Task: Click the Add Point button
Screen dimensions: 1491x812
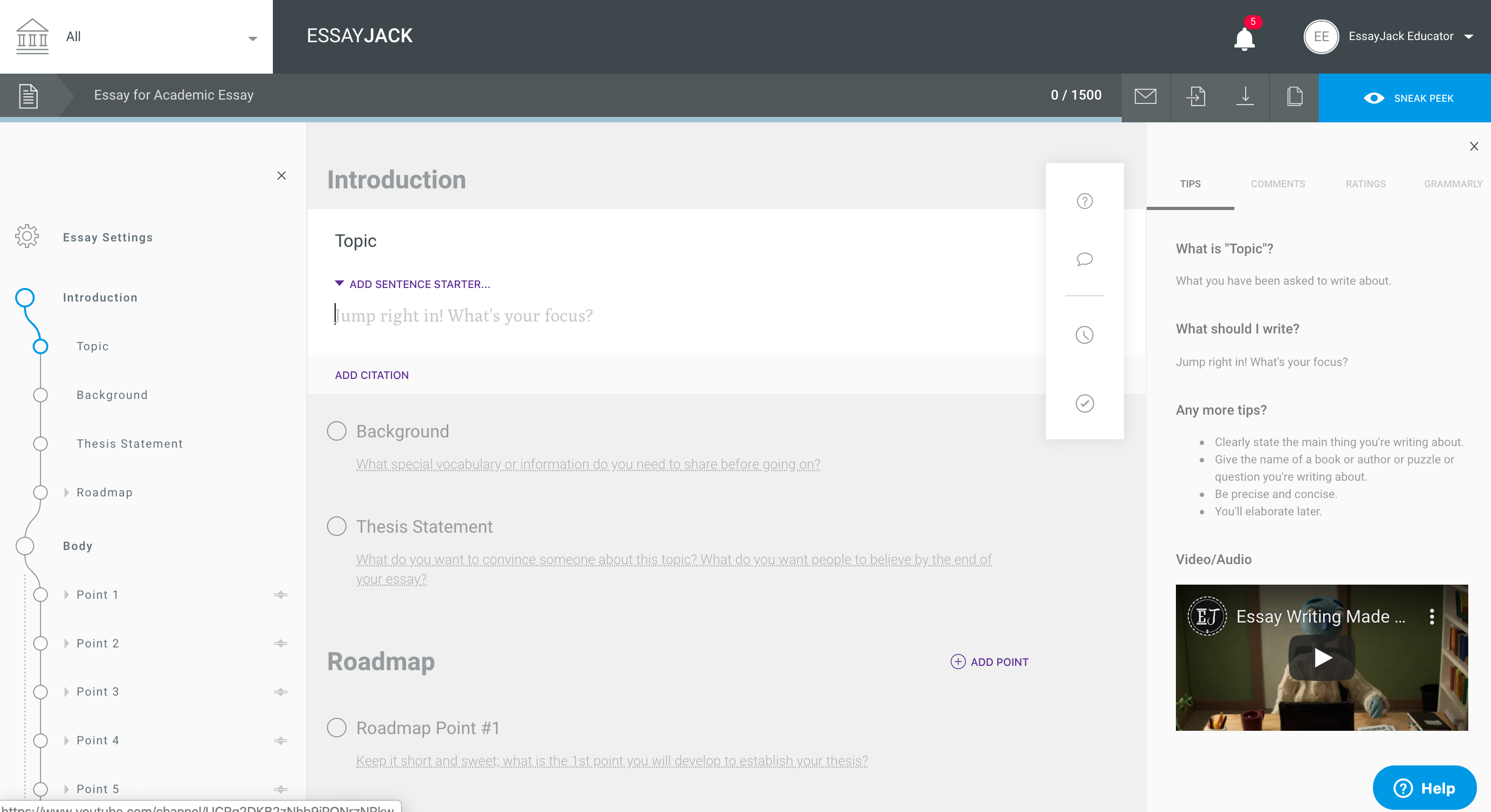Action: click(x=989, y=662)
